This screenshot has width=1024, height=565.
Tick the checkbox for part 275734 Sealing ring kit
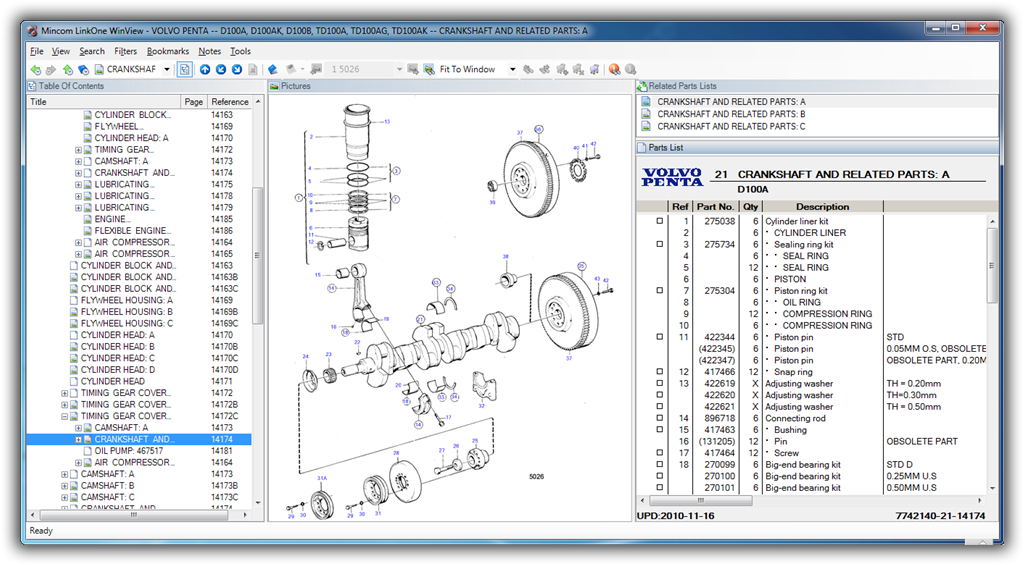(660, 244)
